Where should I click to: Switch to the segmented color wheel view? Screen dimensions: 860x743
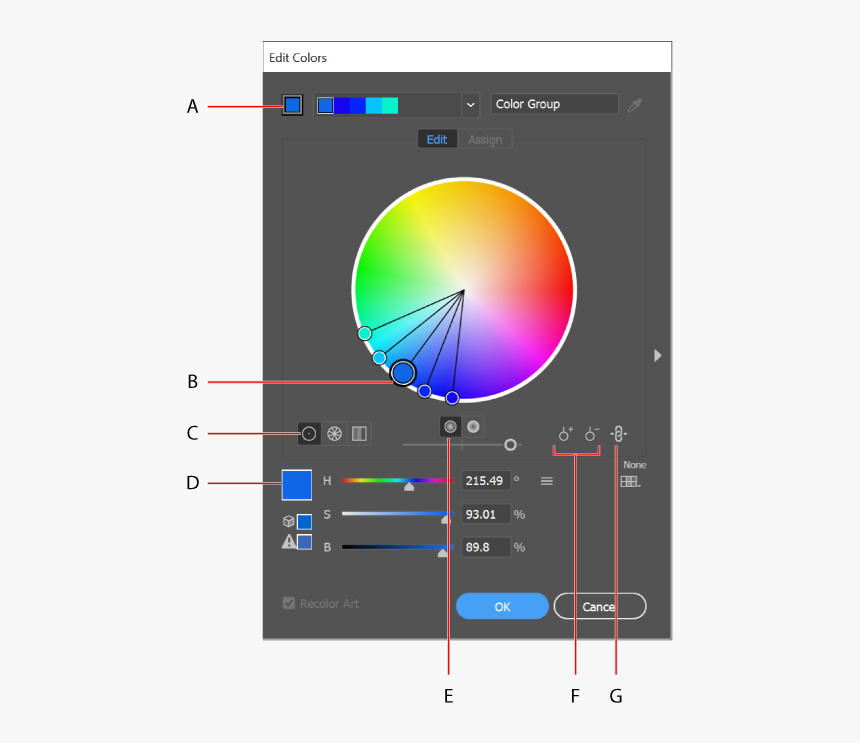click(x=334, y=433)
